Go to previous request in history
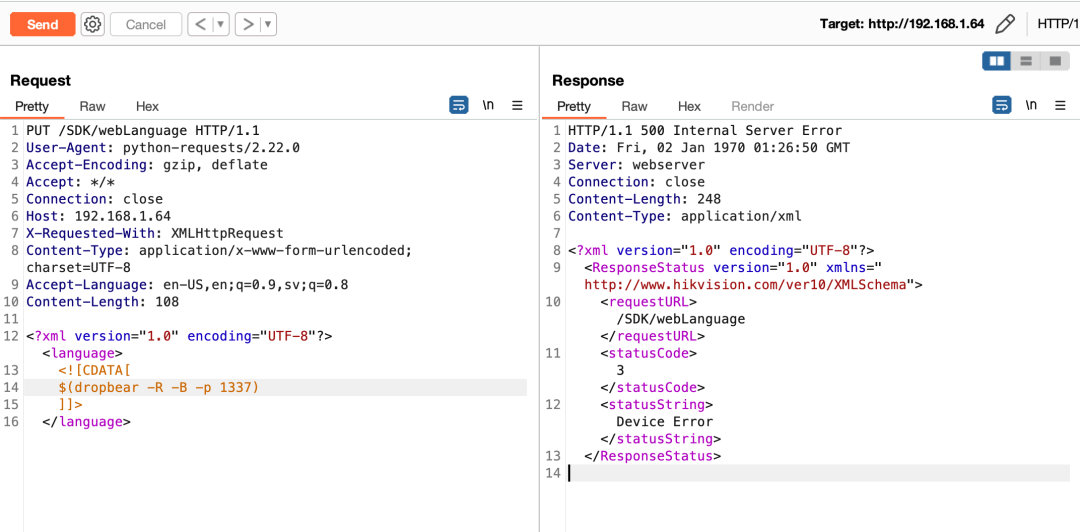The height and width of the screenshot is (532, 1080). point(200,25)
